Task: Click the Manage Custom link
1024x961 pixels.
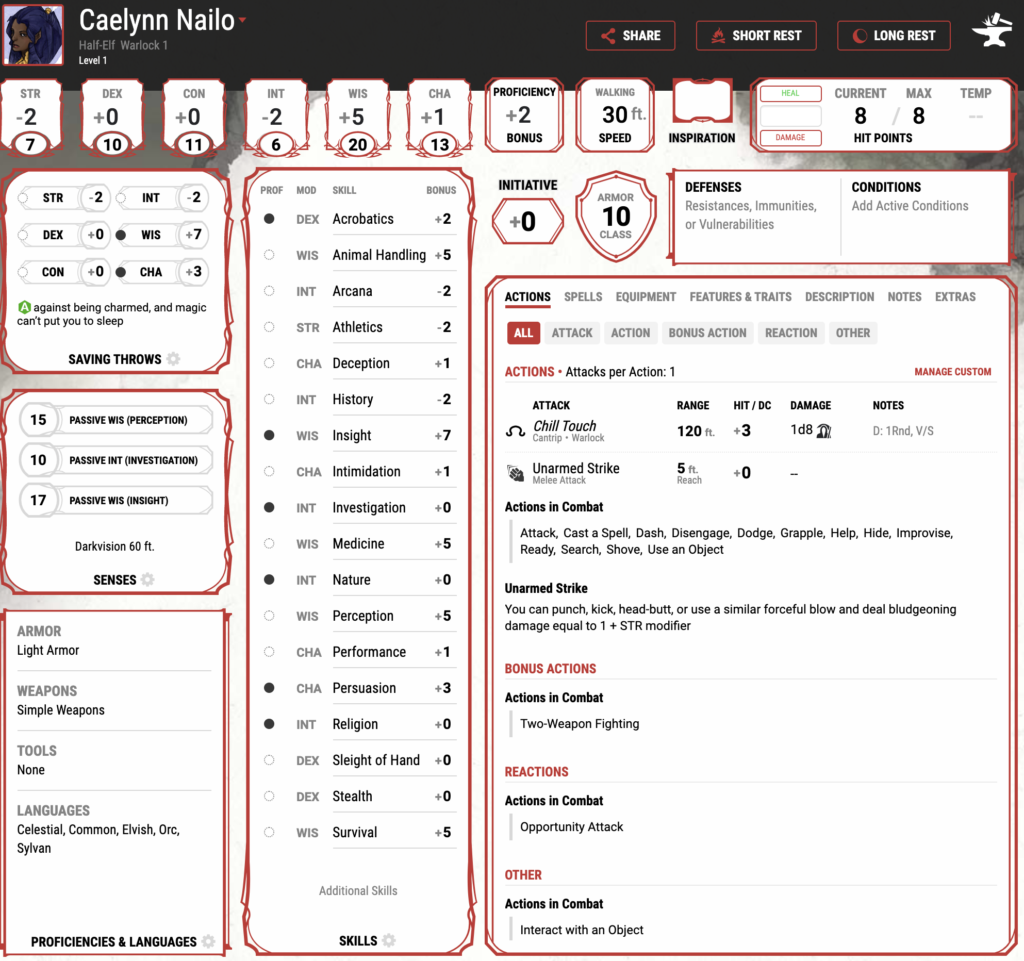Action: pyautogui.click(x=952, y=372)
